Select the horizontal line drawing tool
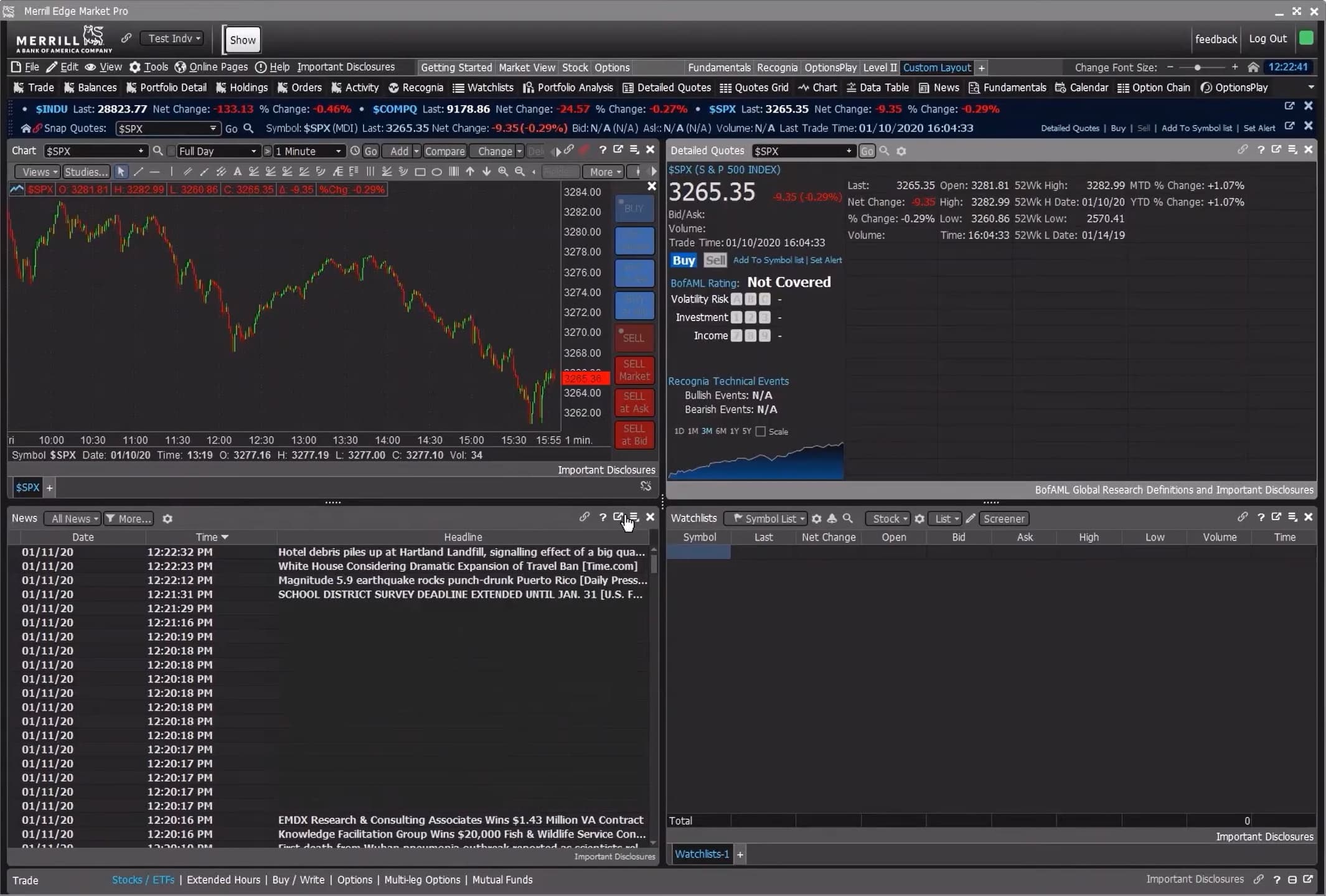 [154, 172]
